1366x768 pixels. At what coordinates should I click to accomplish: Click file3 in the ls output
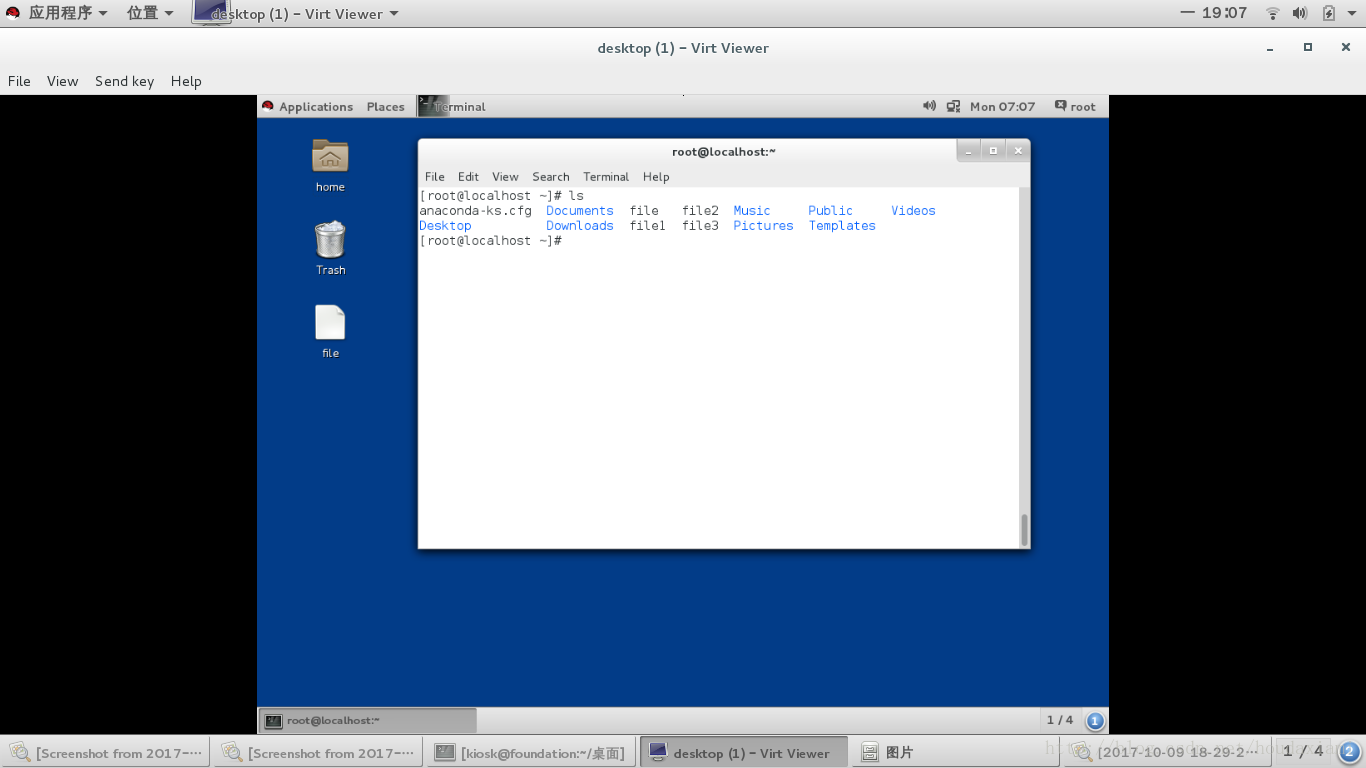click(x=700, y=226)
